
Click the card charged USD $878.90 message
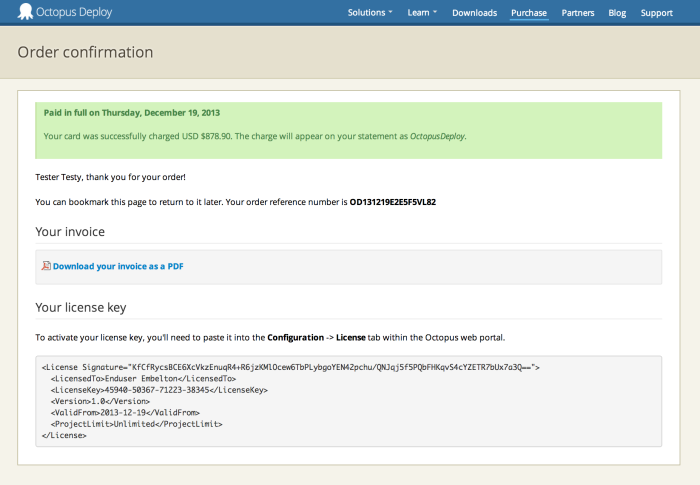(x=255, y=136)
